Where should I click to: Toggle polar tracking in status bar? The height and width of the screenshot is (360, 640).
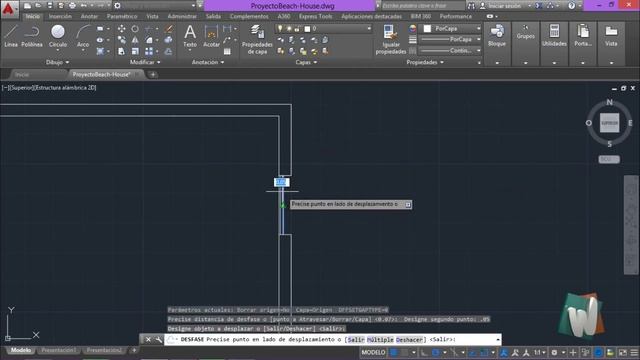click(x=436, y=353)
